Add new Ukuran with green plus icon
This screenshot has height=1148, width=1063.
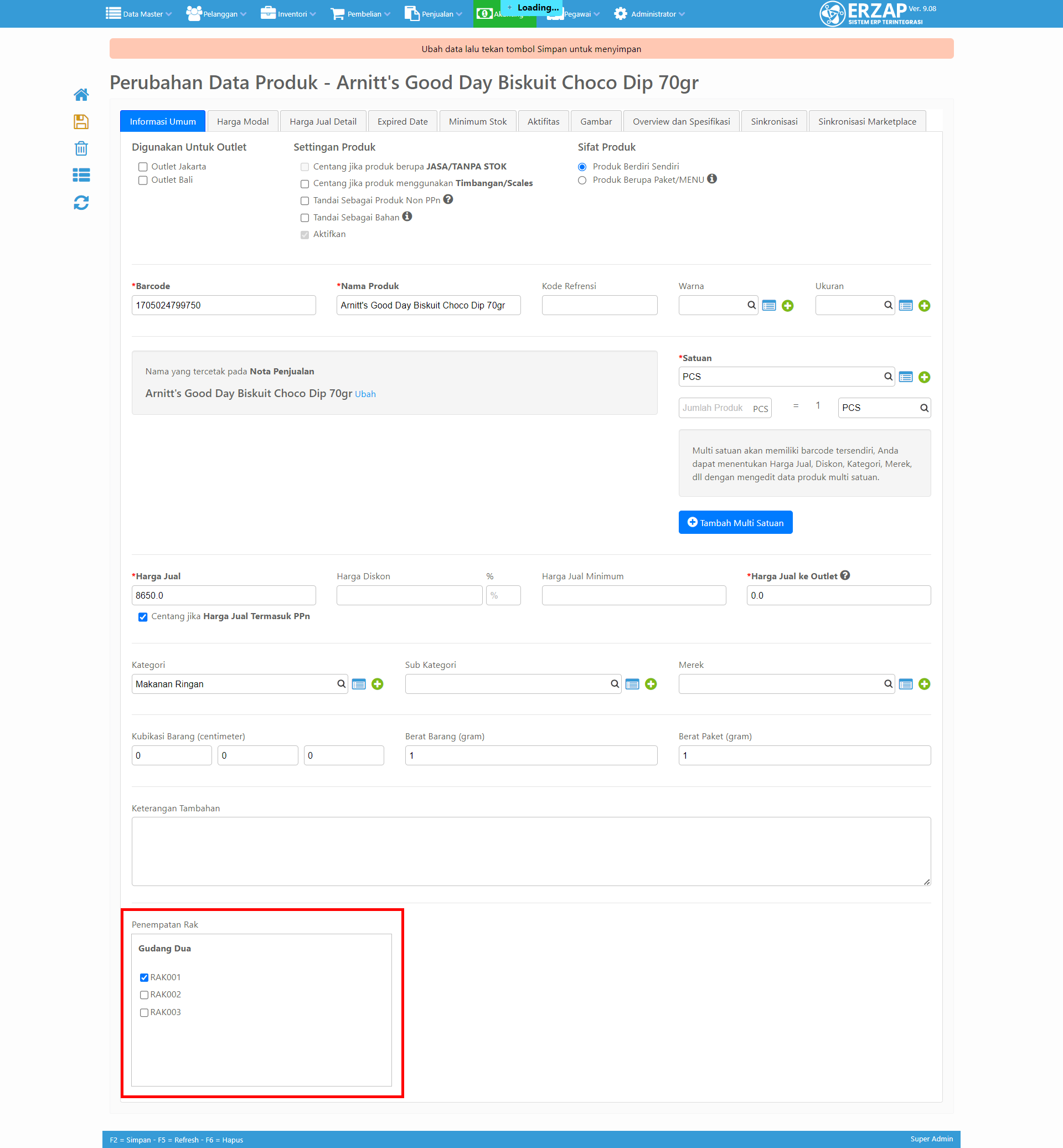tap(925, 306)
